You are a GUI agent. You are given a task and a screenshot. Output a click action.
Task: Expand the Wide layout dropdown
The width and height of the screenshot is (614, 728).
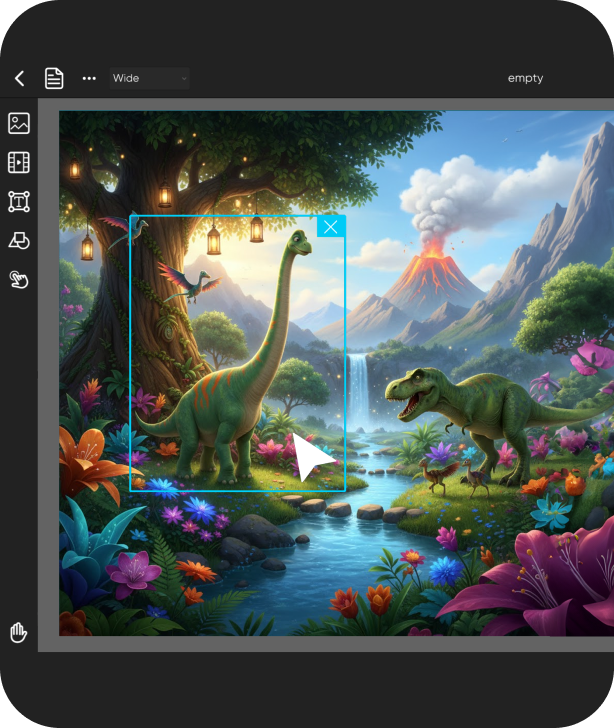click(x=150, y=78)
